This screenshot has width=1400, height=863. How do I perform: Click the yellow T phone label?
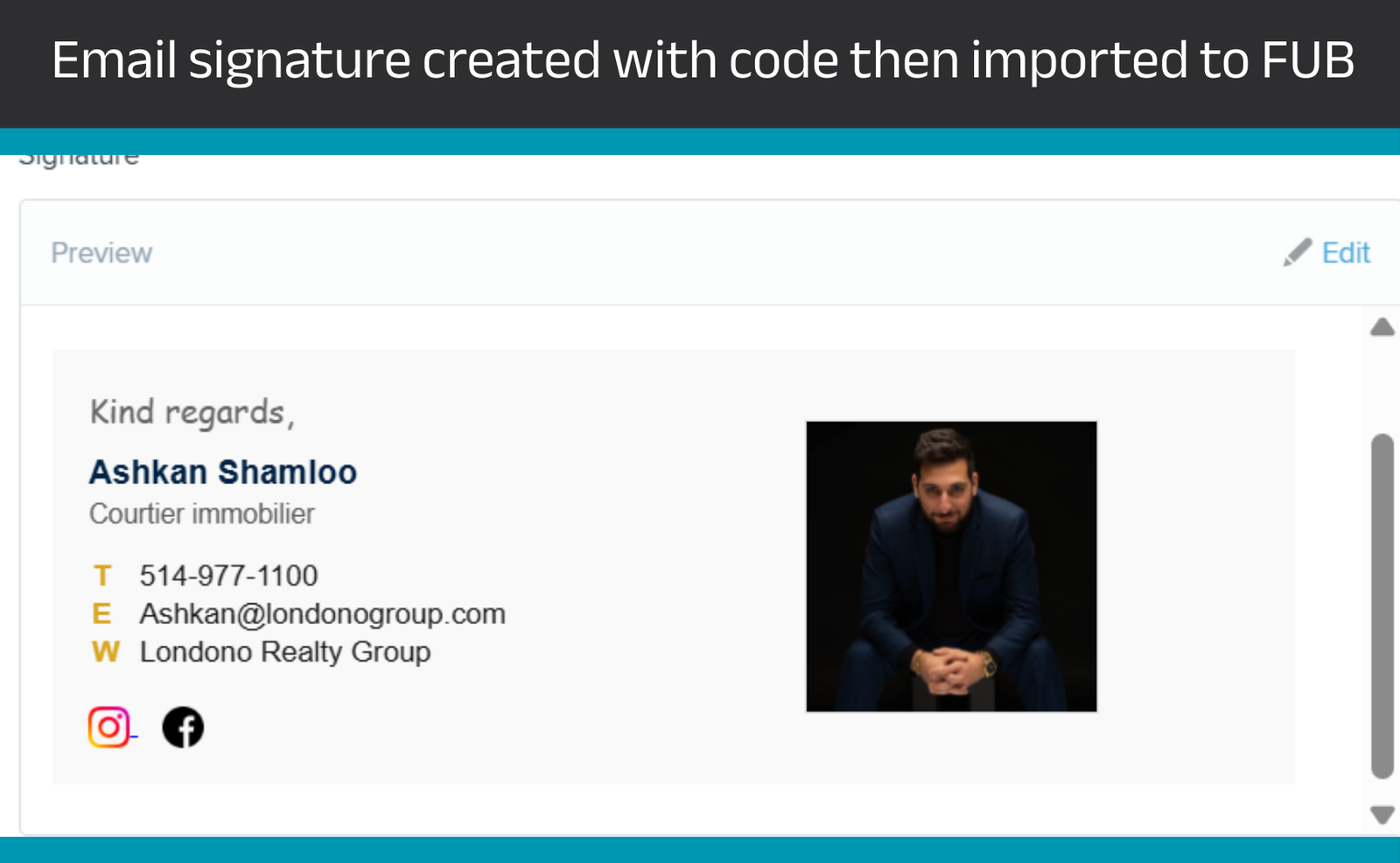click(102, 576)
